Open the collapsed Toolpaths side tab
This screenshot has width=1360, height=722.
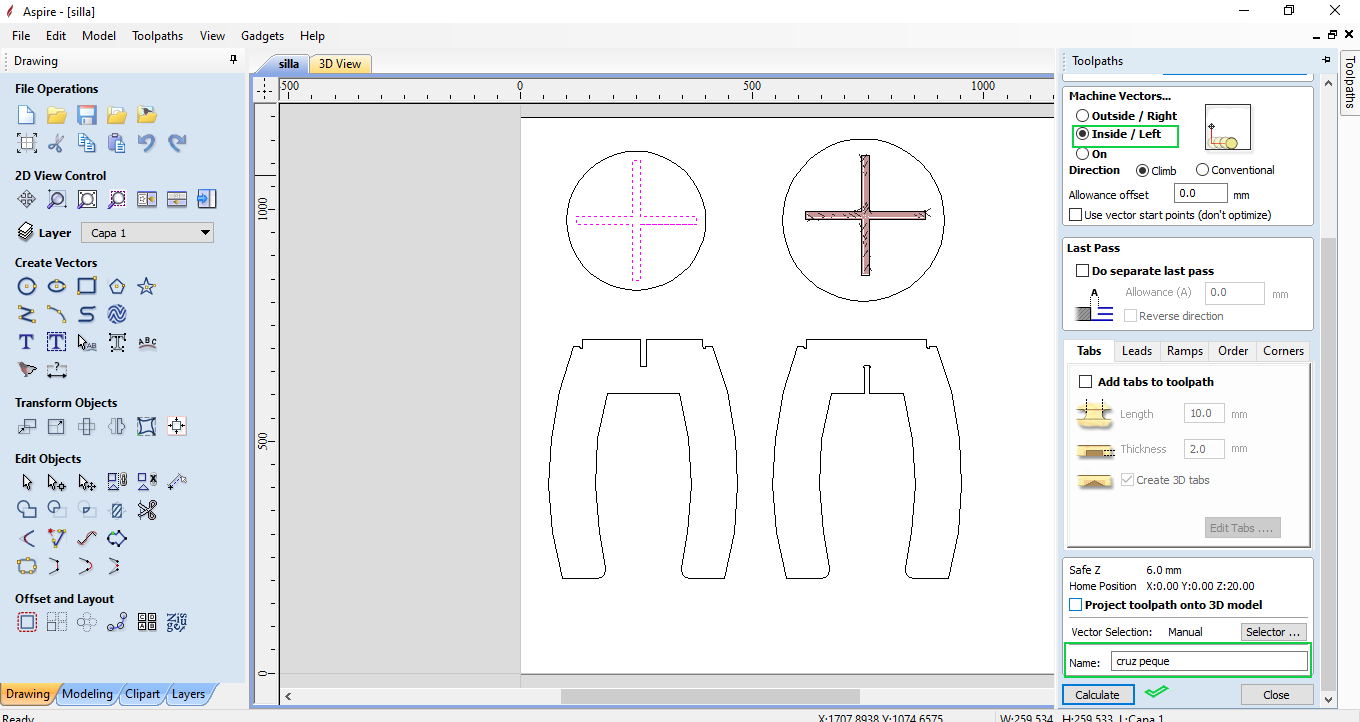tap(1349, 82)
